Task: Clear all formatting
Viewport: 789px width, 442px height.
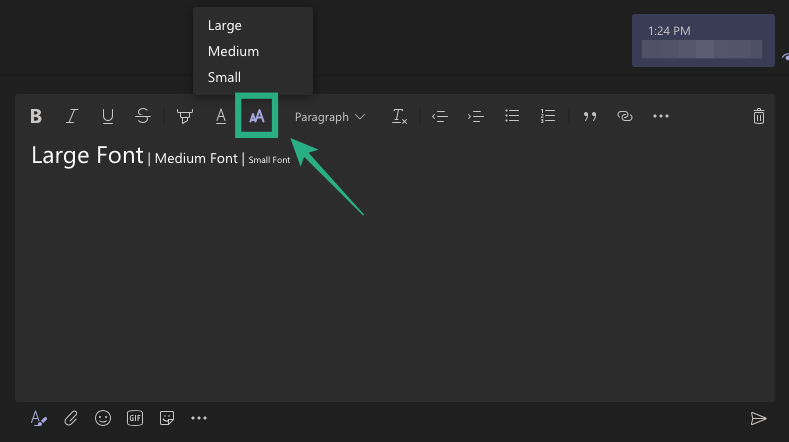Action: [x=399, y=116]
